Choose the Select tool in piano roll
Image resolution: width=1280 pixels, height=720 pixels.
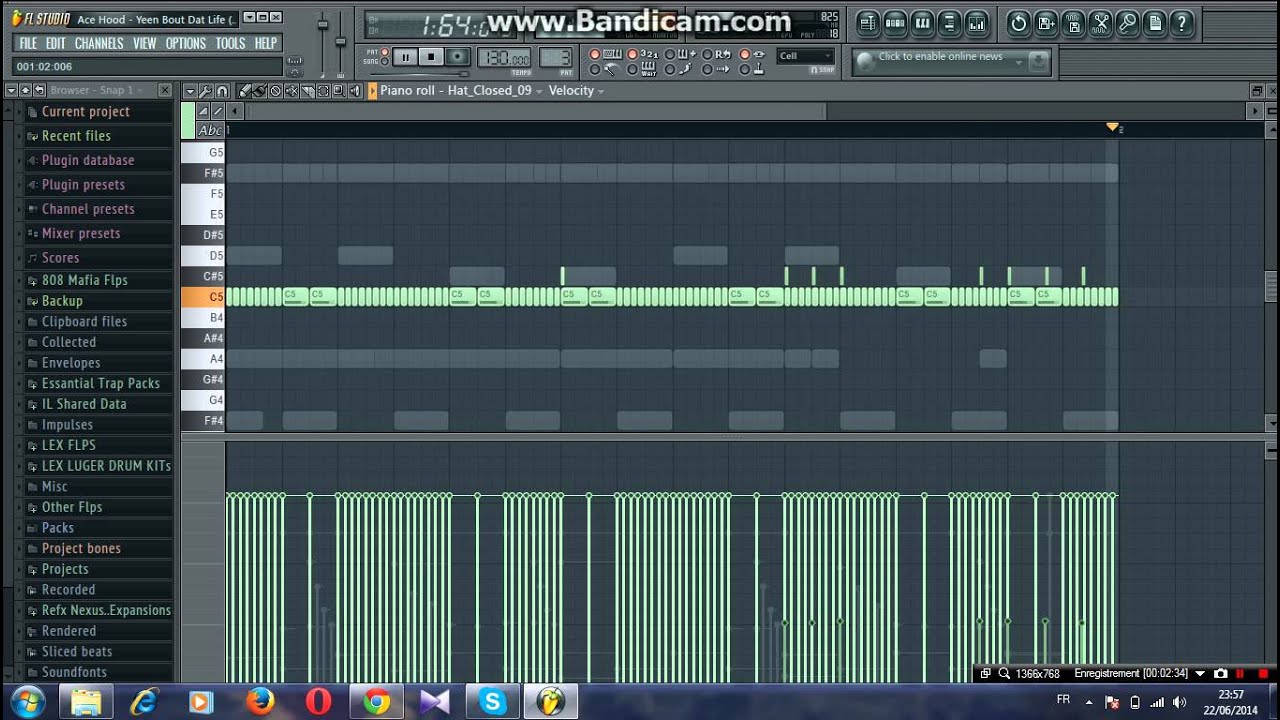pyautogui.click(x=323, y=90)
